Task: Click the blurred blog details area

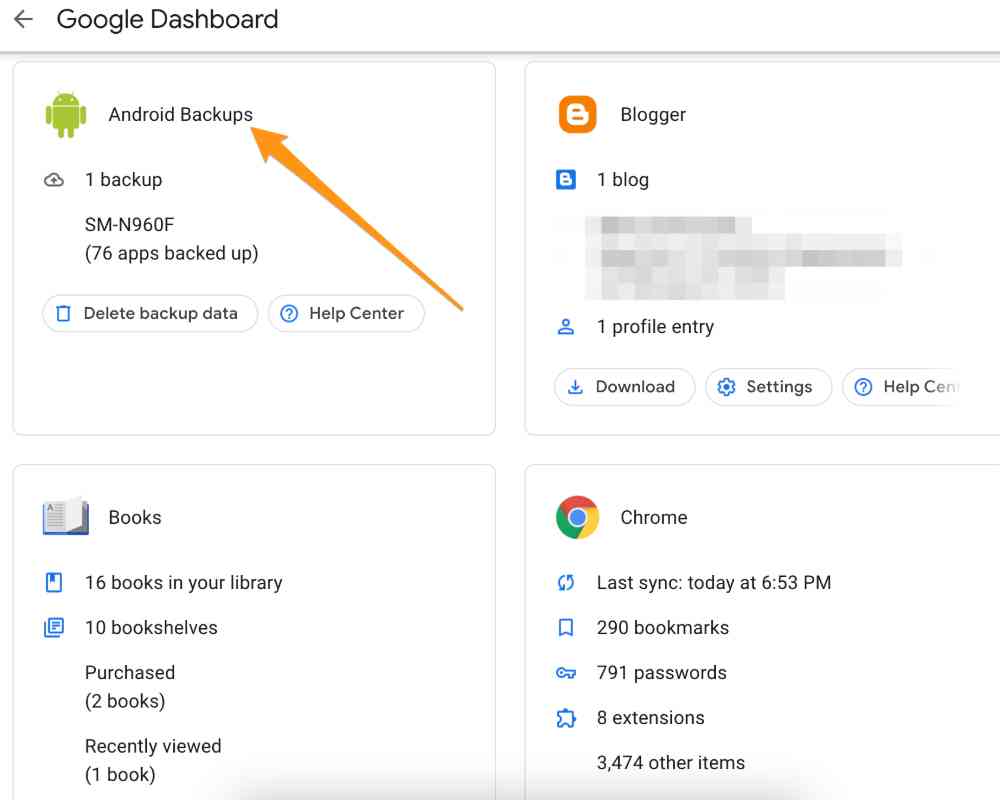Action: (743, 258)
